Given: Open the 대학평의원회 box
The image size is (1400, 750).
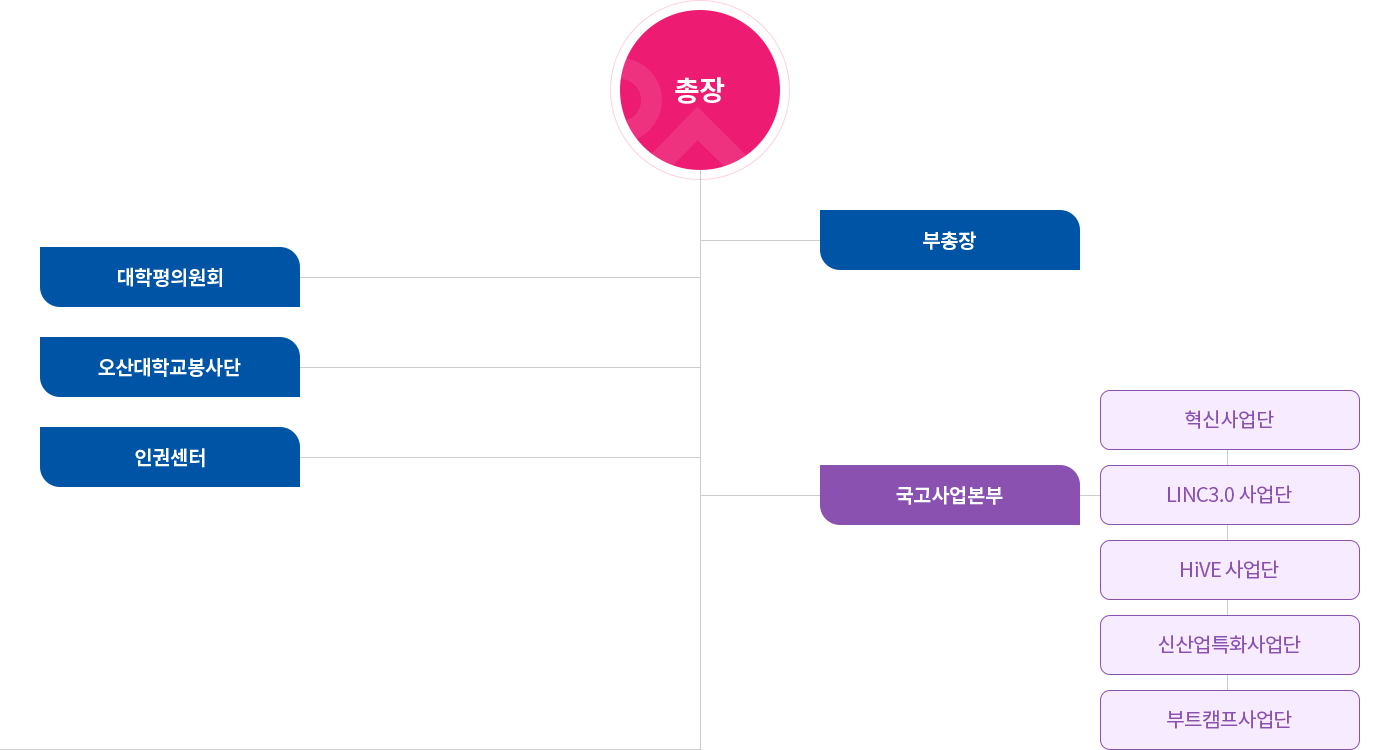Looking at the screenshot, I should point(170,277).
